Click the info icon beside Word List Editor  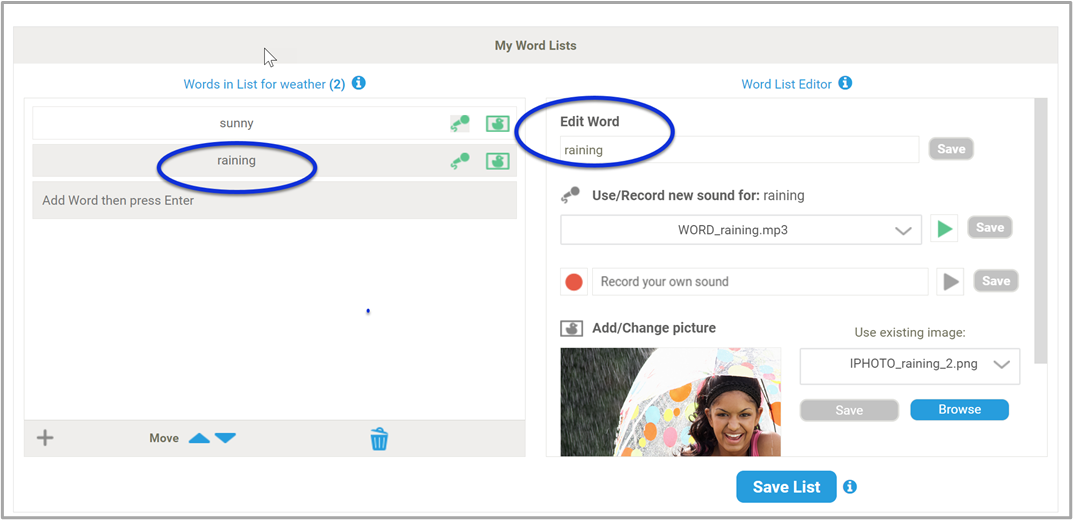click(x=845, y=83)
